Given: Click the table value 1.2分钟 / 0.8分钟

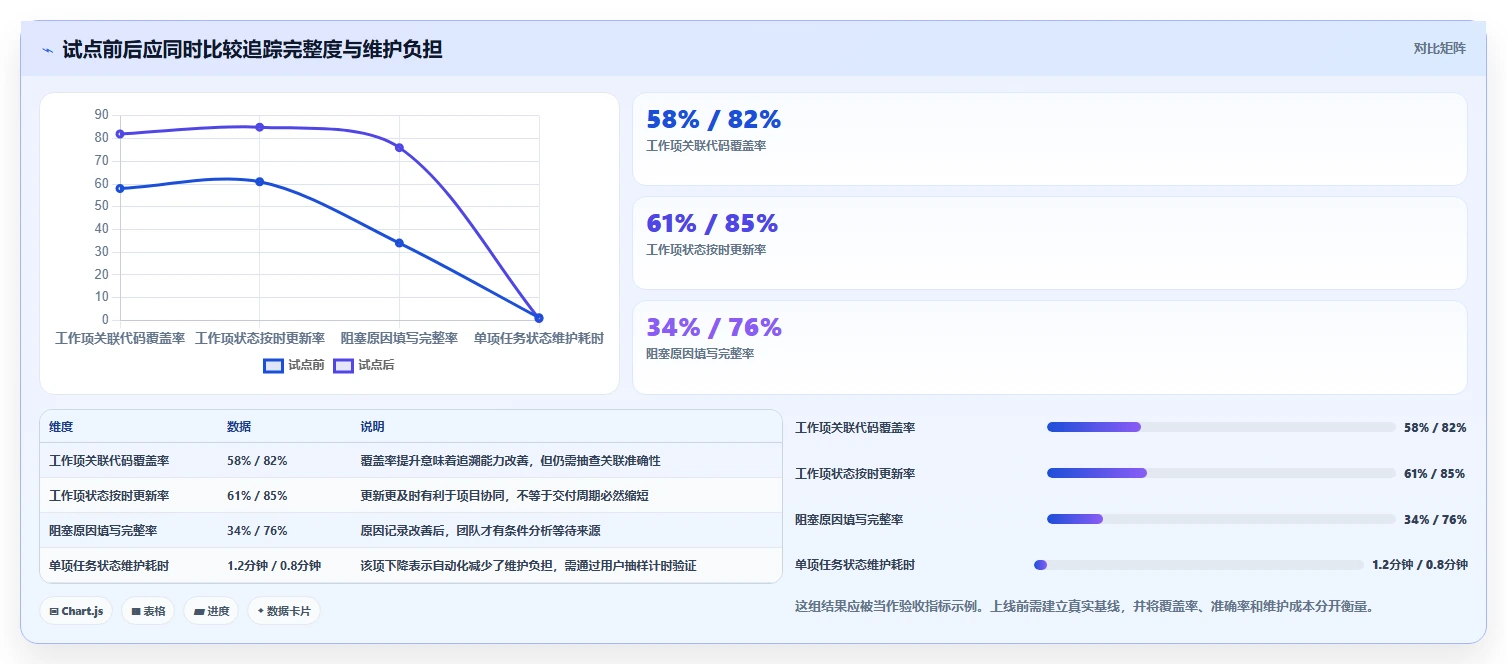Looking at the screenshot, I should pos(274,566).
